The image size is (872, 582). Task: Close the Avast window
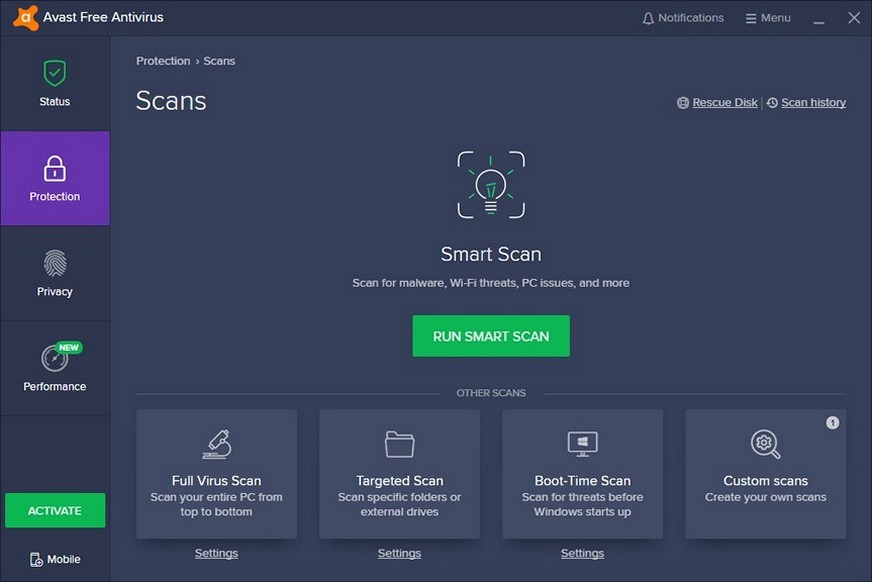click(x=854, y=18)
